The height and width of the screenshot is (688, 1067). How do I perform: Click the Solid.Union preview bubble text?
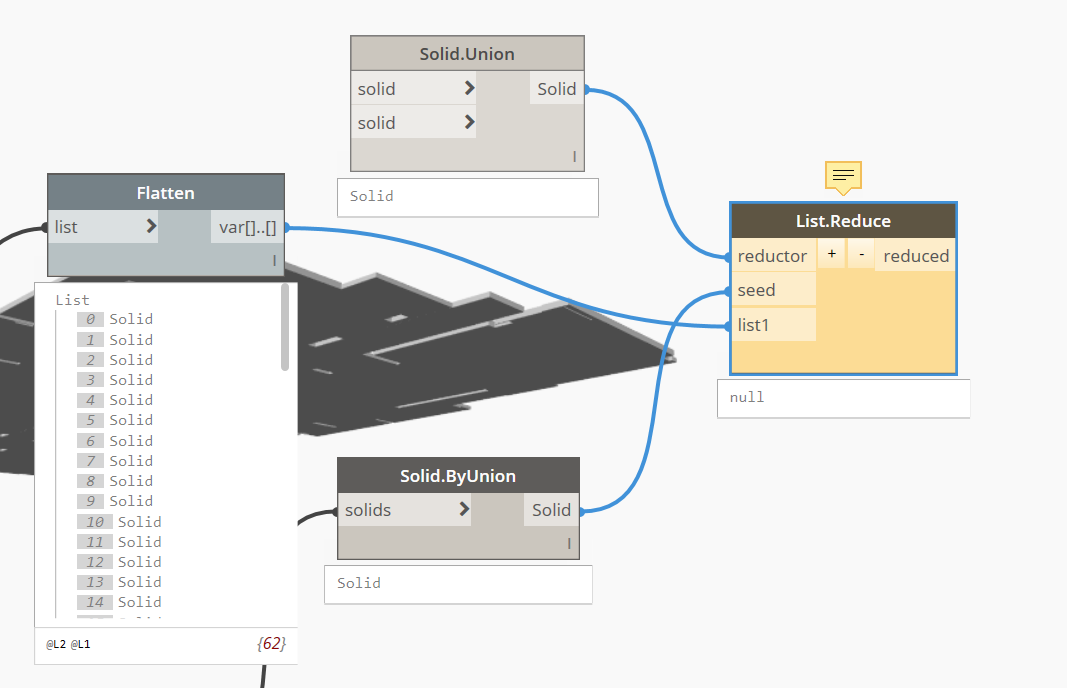372,196
